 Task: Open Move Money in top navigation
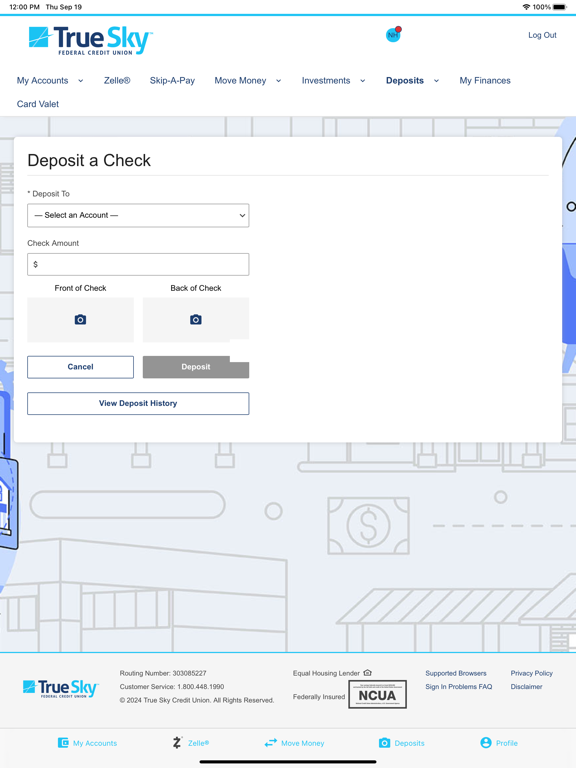pos(240,80)
